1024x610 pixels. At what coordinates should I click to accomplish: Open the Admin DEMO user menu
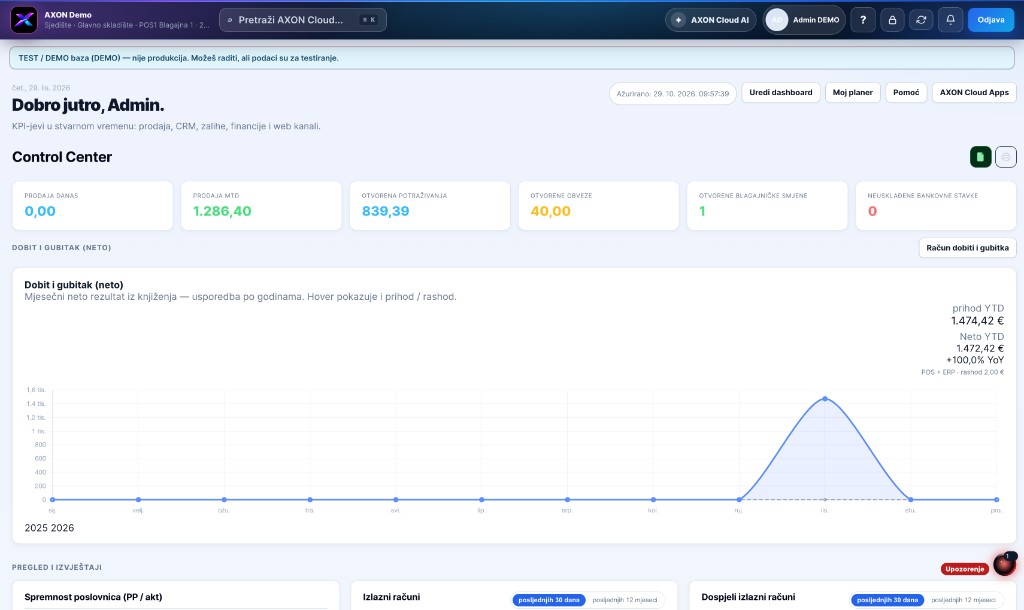[804, 20]
